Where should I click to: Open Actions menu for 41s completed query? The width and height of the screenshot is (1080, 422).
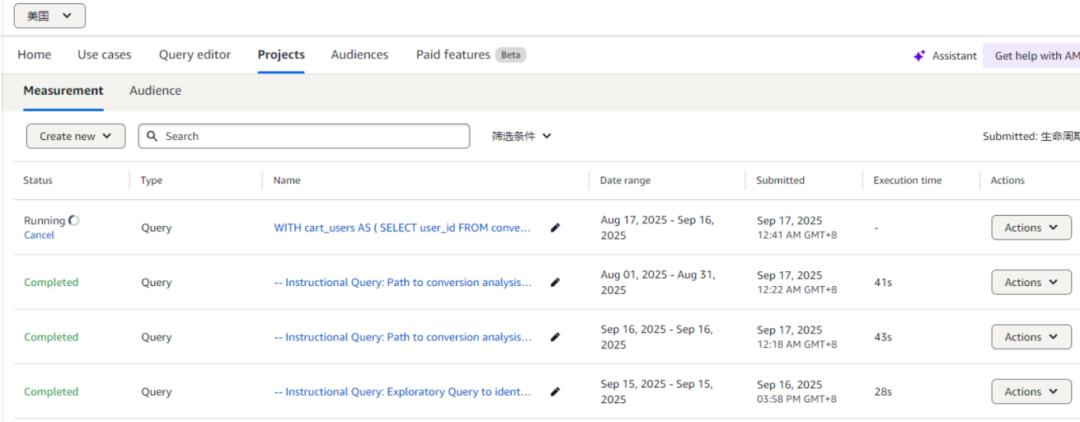pyautogui.click(x=1031, y=283)
